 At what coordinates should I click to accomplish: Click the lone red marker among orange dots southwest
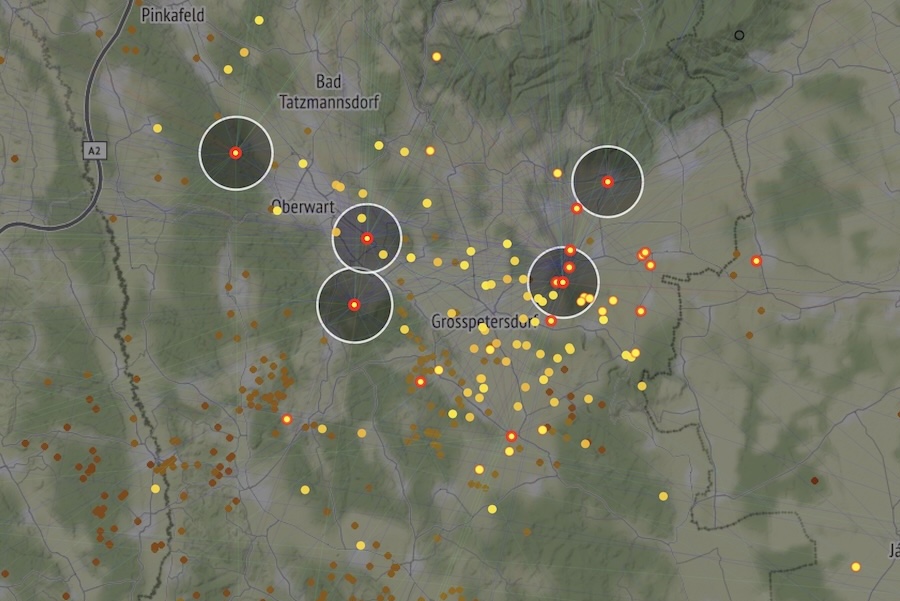point(286,419)
